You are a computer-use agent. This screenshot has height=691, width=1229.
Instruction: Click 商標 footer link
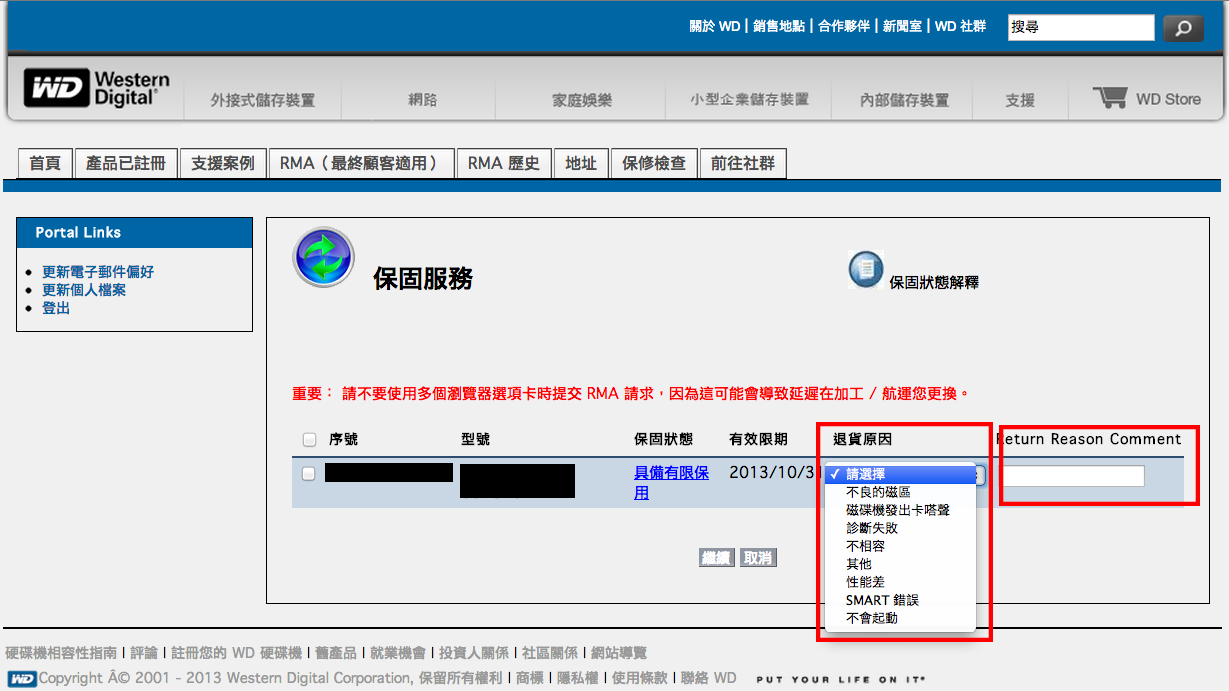530,678
